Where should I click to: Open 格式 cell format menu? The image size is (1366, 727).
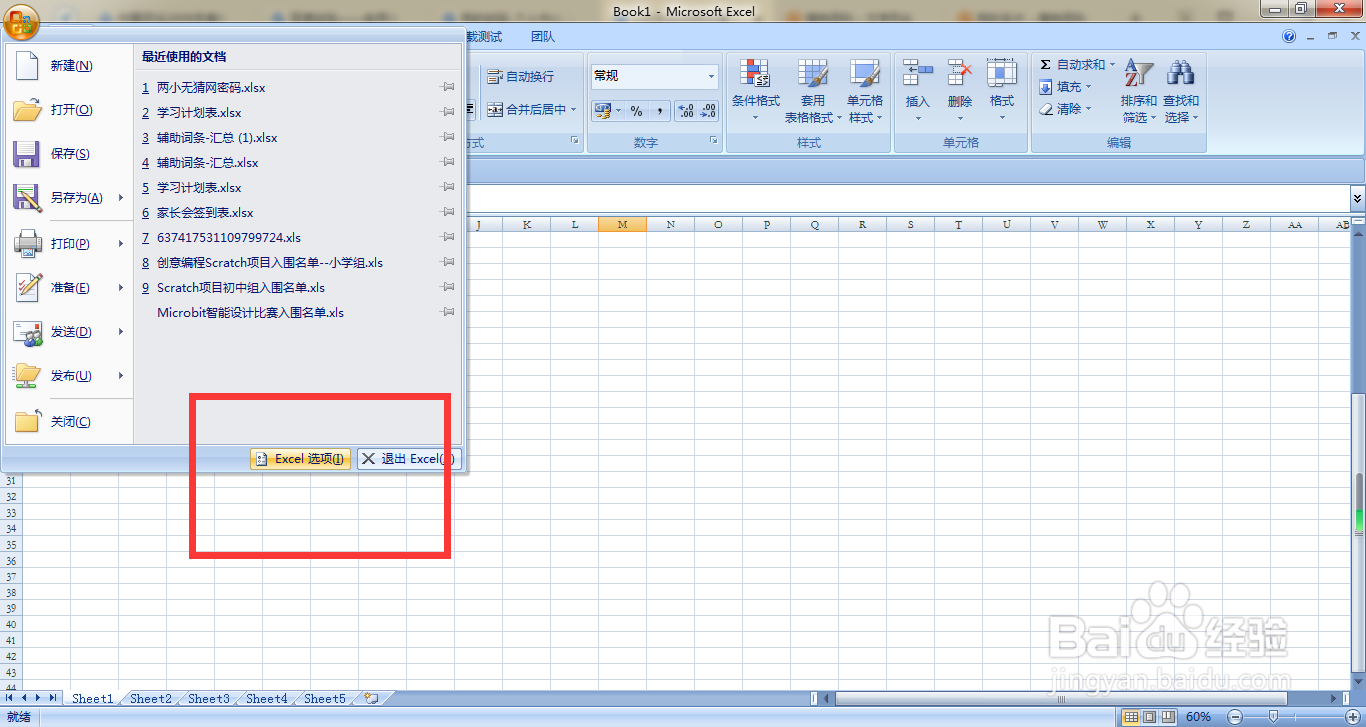1001,91
